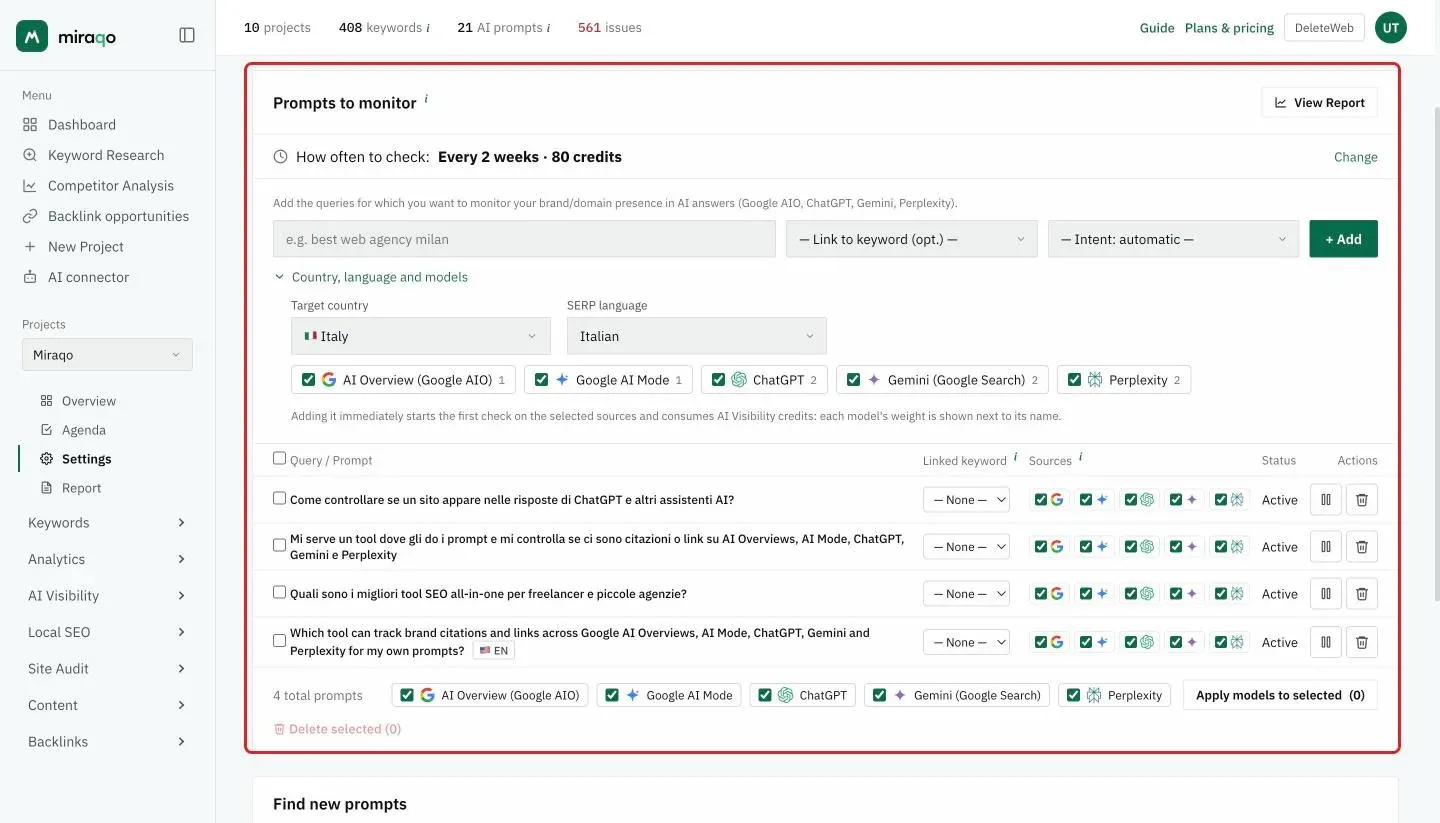Collapse Country, language and models section

(371, 277)
